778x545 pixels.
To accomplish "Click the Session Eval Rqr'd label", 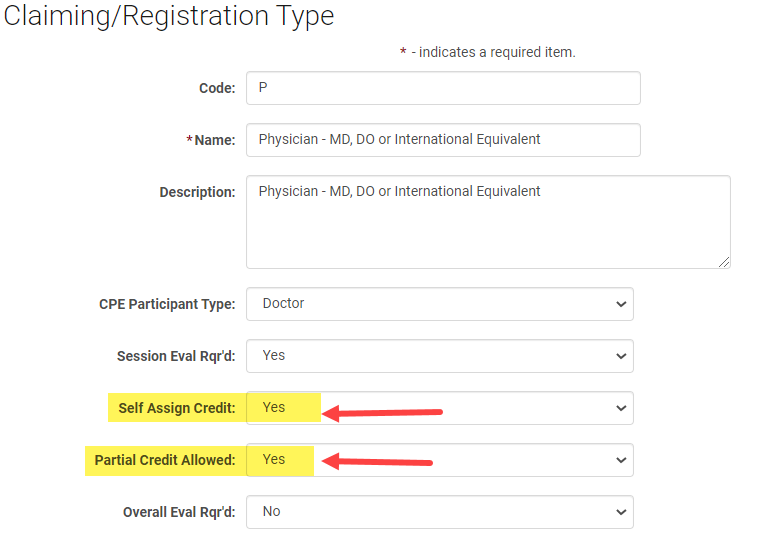I will 176,356.
